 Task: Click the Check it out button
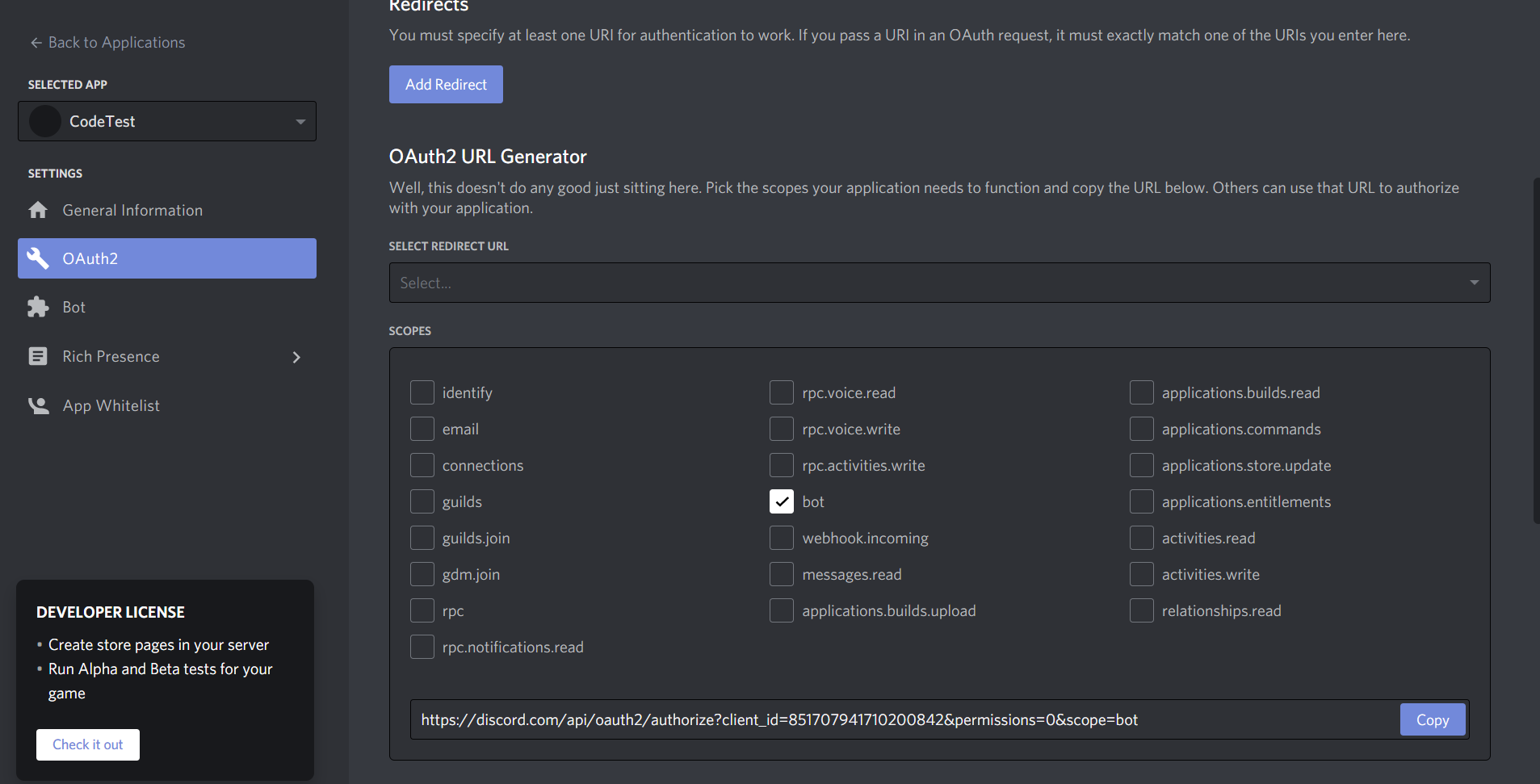[88, 744]
